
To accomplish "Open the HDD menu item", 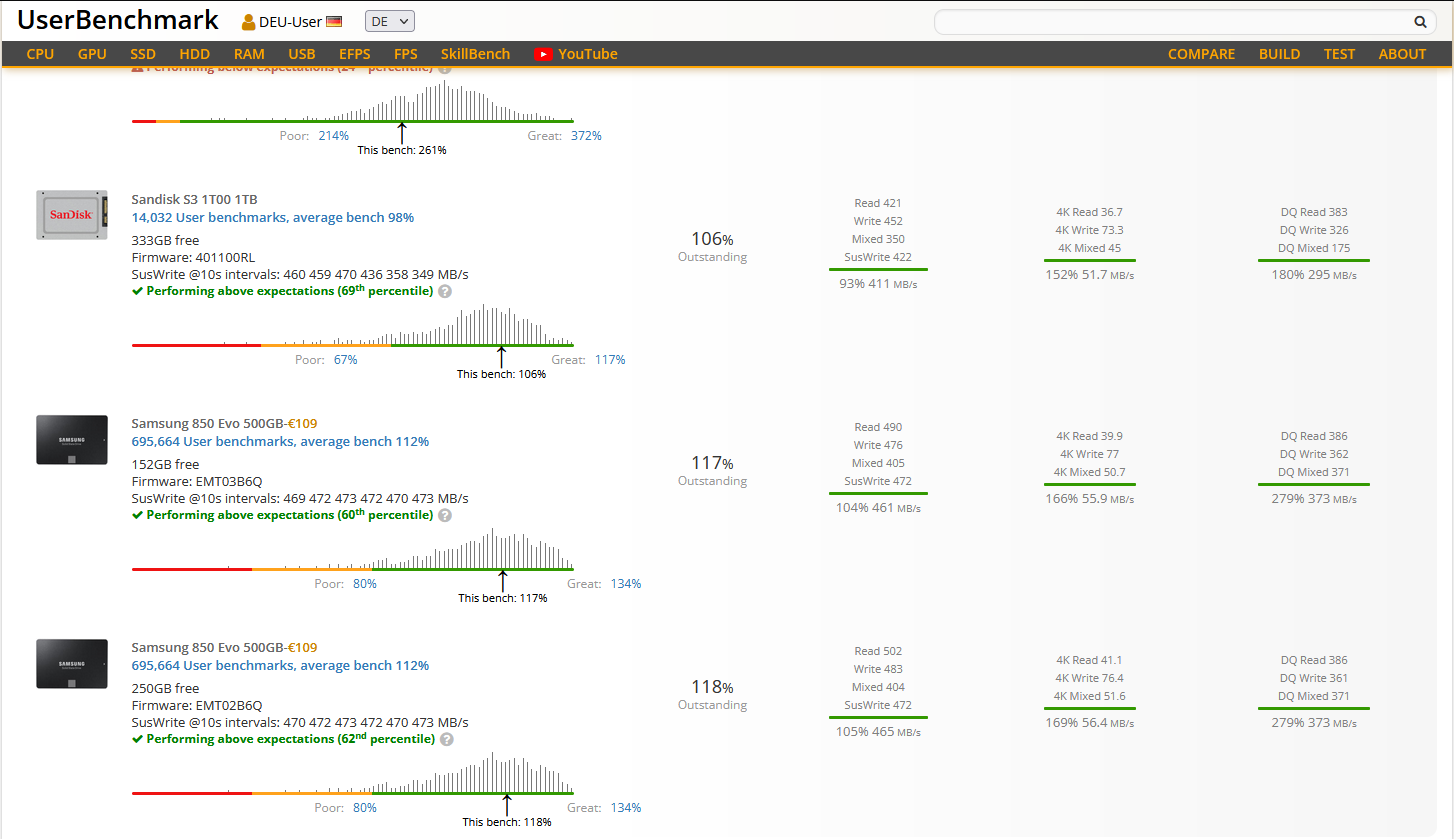I will [x=195, y=54].
